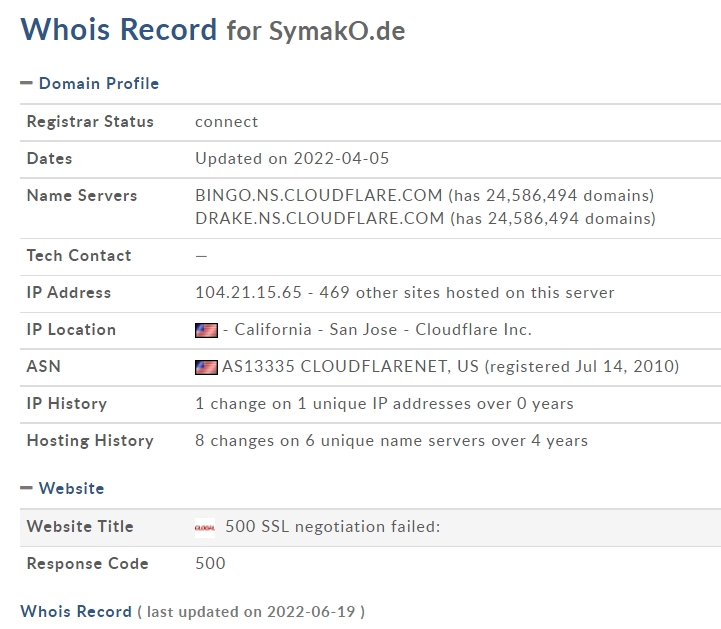Click 'Updated on 2022-04-05' date value
The height and width of the screenshot is (629, 721).
(292, 159)
